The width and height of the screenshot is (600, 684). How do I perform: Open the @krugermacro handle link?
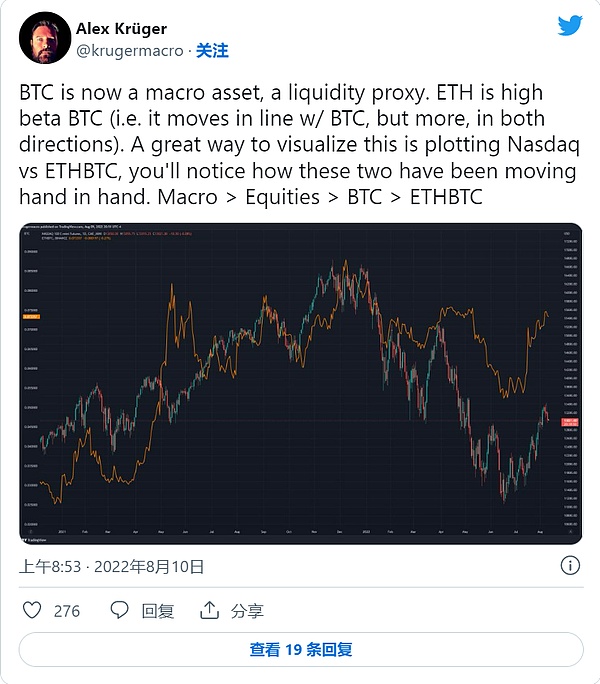[130, 51]
